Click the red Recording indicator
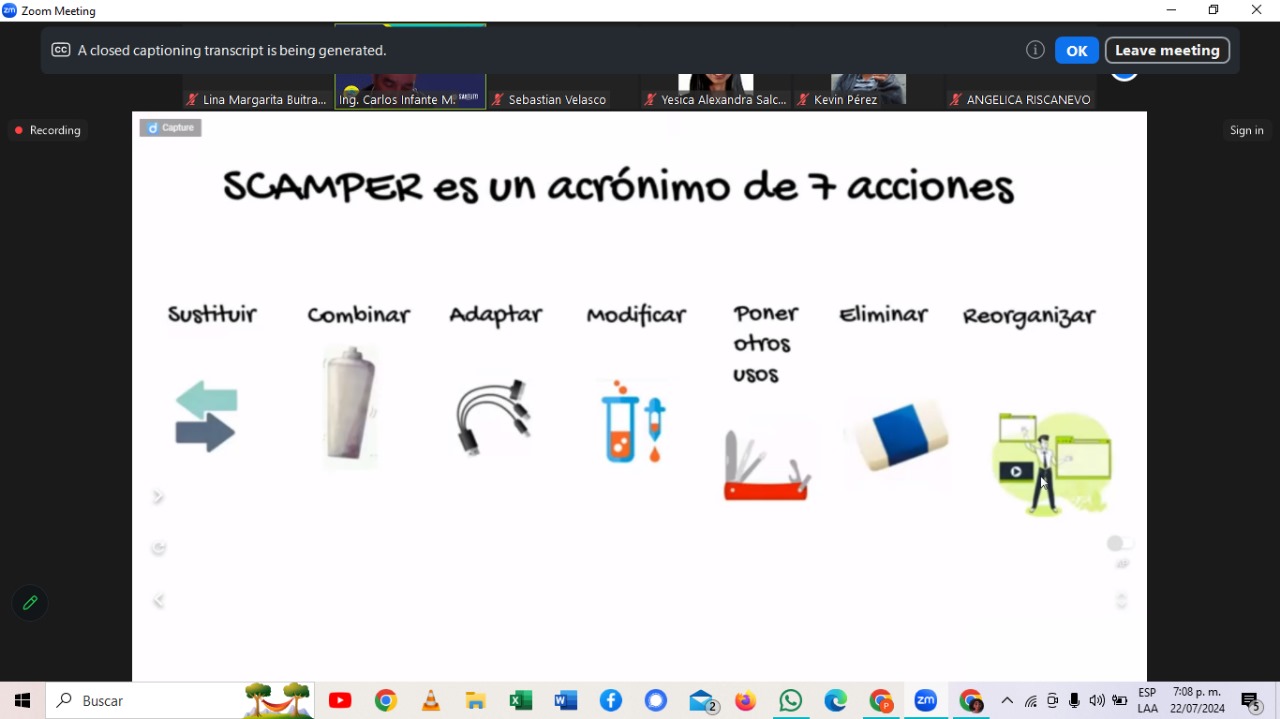The height and width of the screenshot is (719, 1280). point(47,130)
